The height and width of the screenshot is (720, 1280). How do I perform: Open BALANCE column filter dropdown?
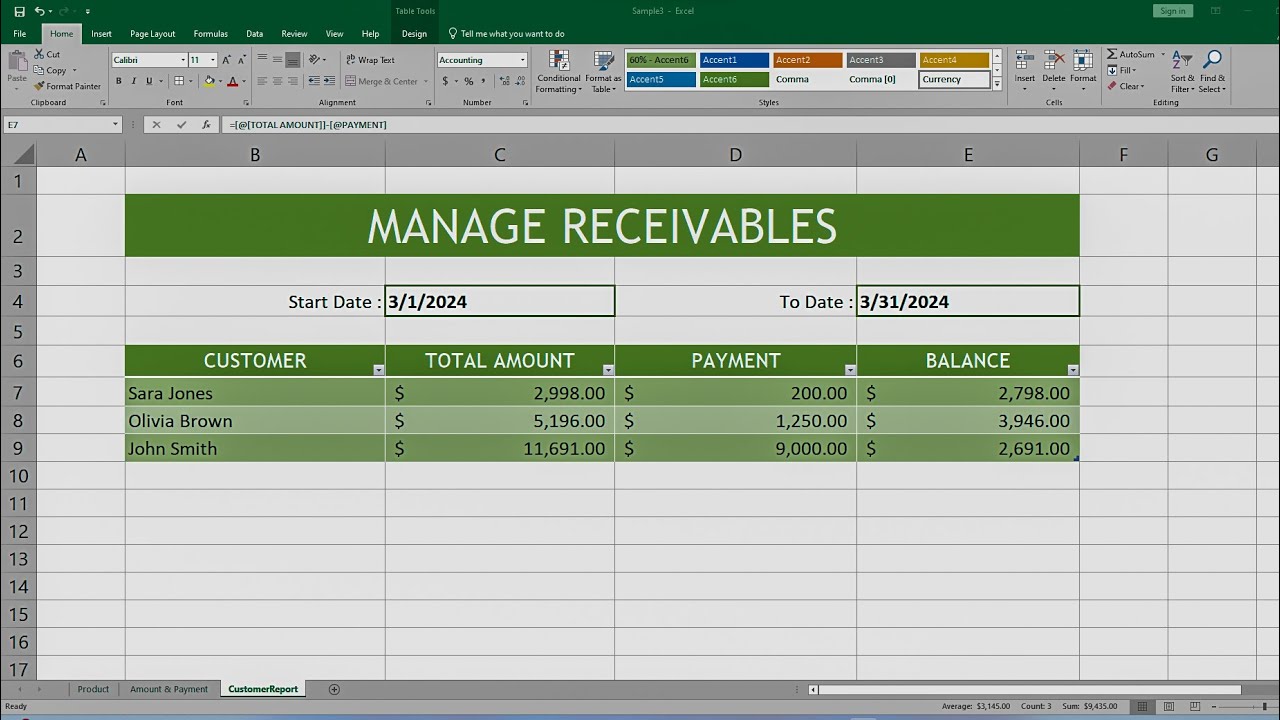[1073, 370]
